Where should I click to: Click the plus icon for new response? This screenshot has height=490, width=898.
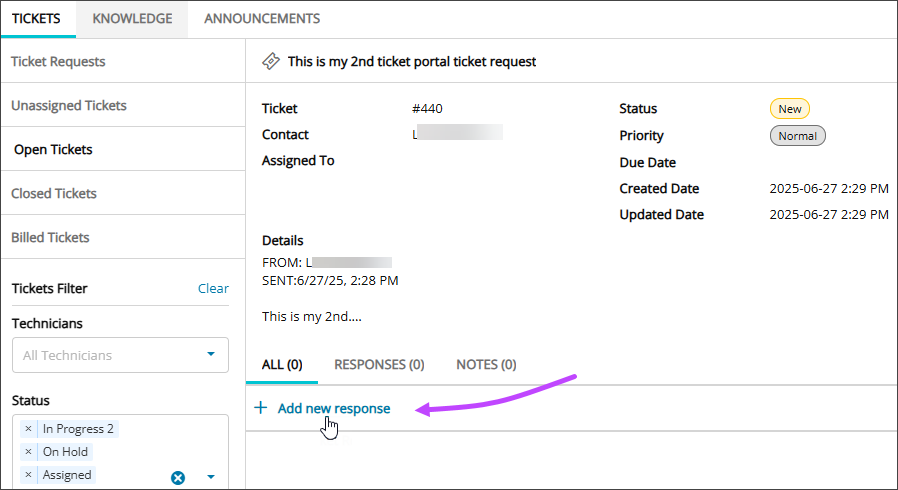click(261, 408)
